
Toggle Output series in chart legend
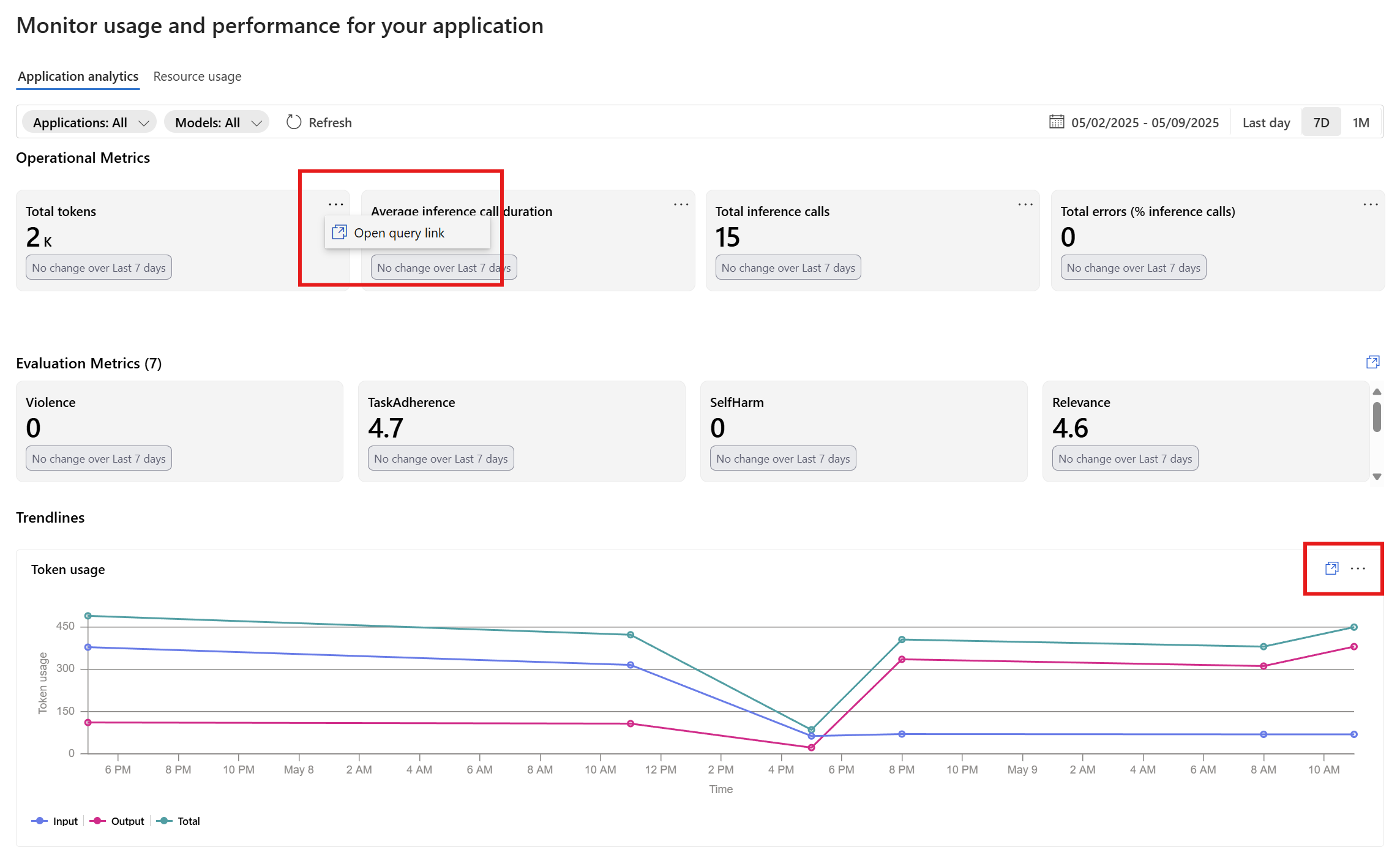[x=118, y=821]
